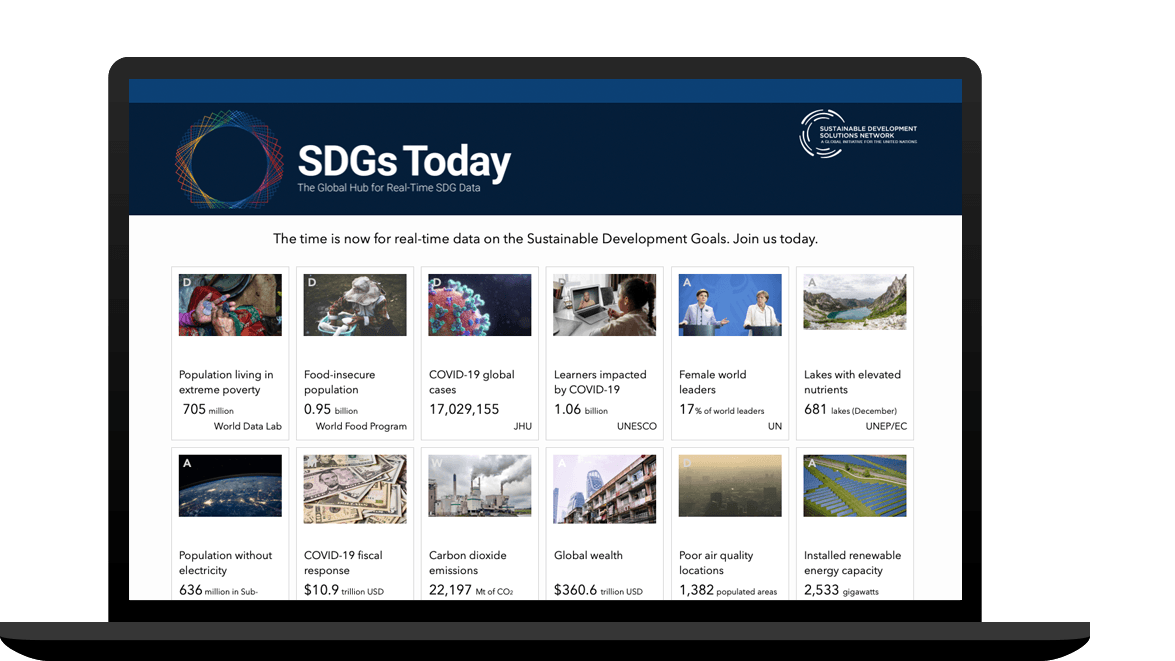Viewport: 1175px width, 661px height.
Task: Click the A badge on female leaders image
Action: pos(687,283)
